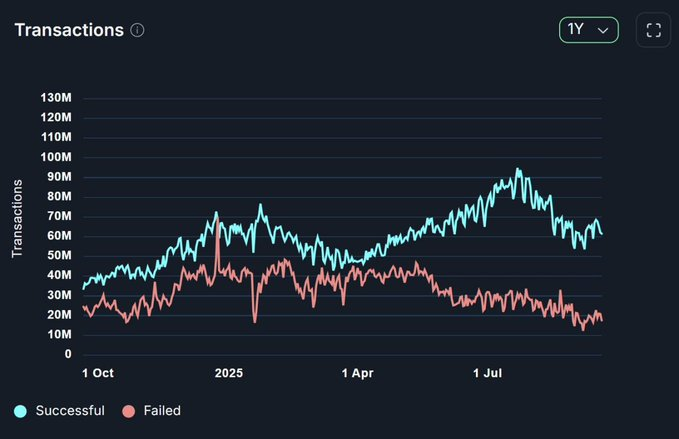Image resolution: width=679 pixels, height=439 pixels.
Task: Select the 1 Oct x-axis label
Action: (x=98, y=373)
